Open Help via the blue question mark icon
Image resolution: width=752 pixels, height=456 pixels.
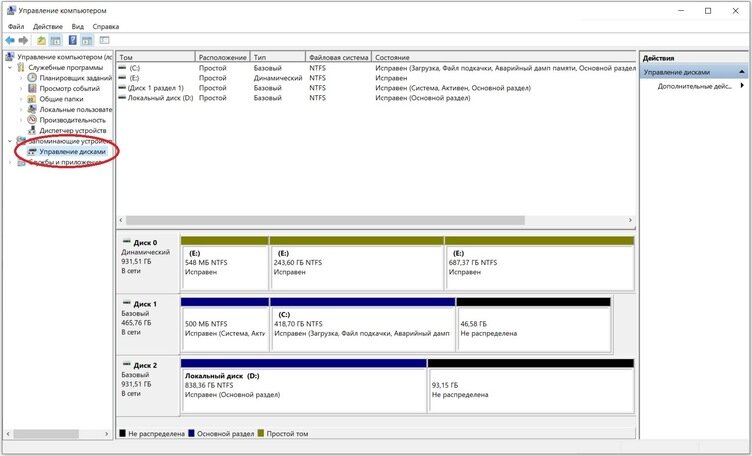(72, 40)
